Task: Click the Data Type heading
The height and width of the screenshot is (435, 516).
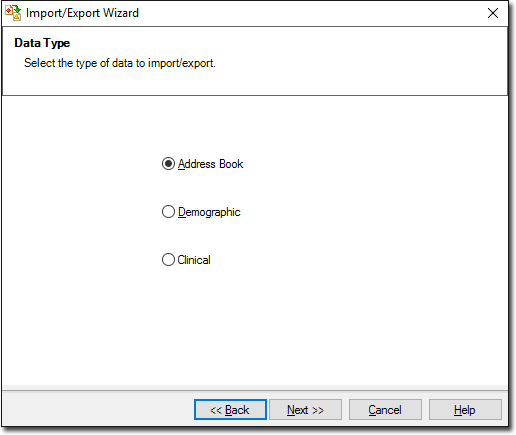Action: pyautogui.click(x=42, y=43)
